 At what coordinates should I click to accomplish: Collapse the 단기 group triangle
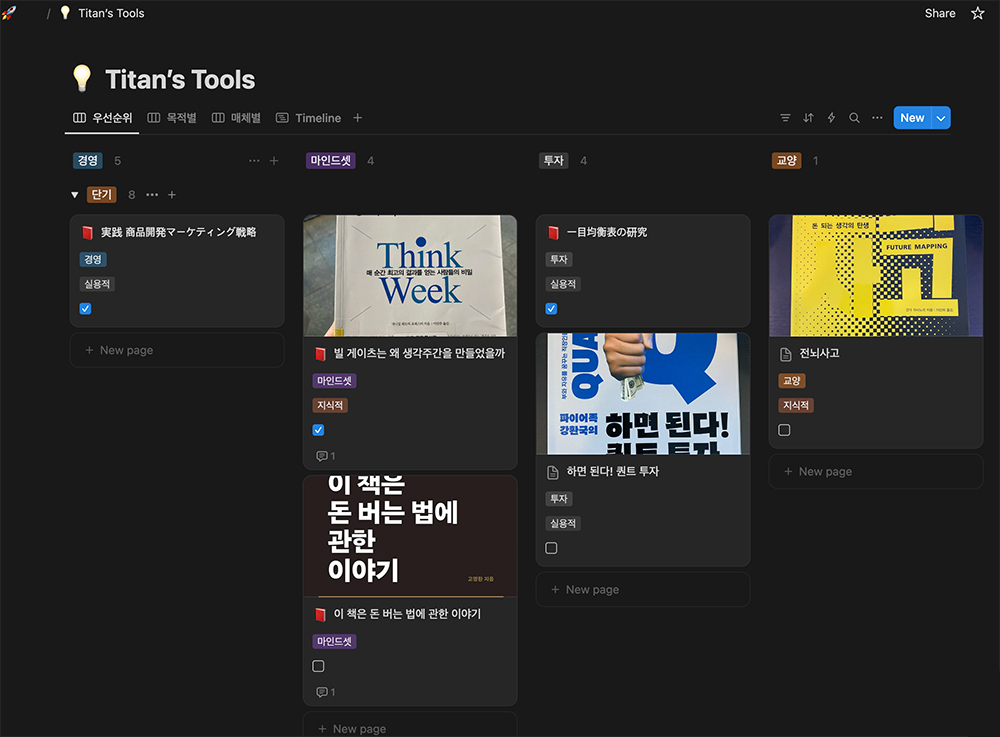coord(75,195)
